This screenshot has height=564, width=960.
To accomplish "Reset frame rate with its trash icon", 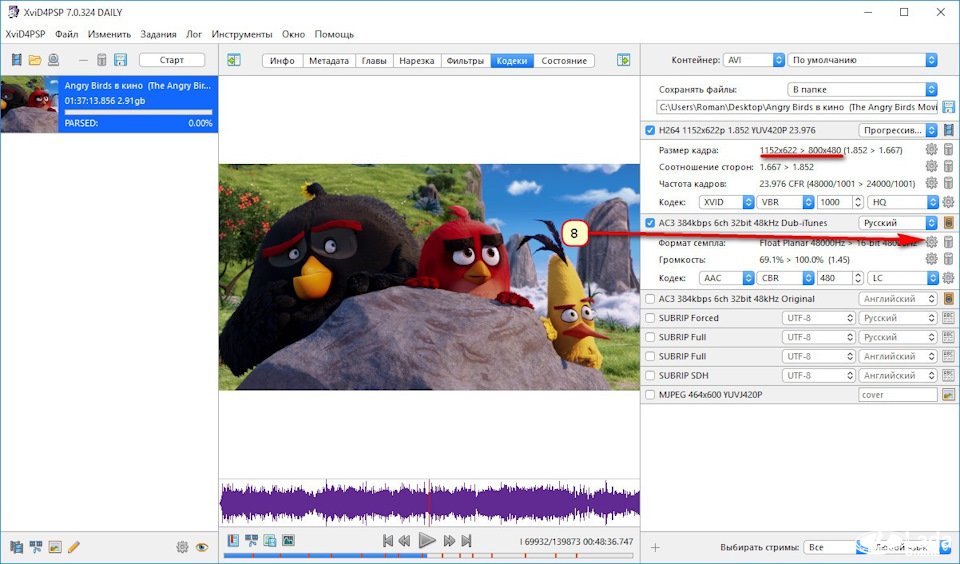I will 948,184.
